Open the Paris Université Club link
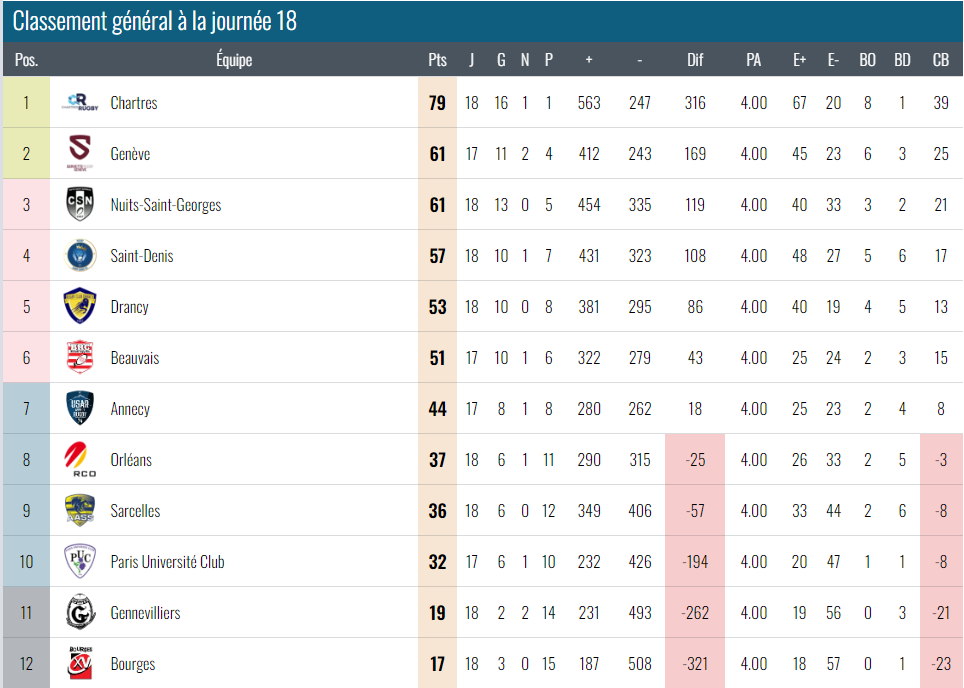The image size is (964, 688). (x=167, y=562)
